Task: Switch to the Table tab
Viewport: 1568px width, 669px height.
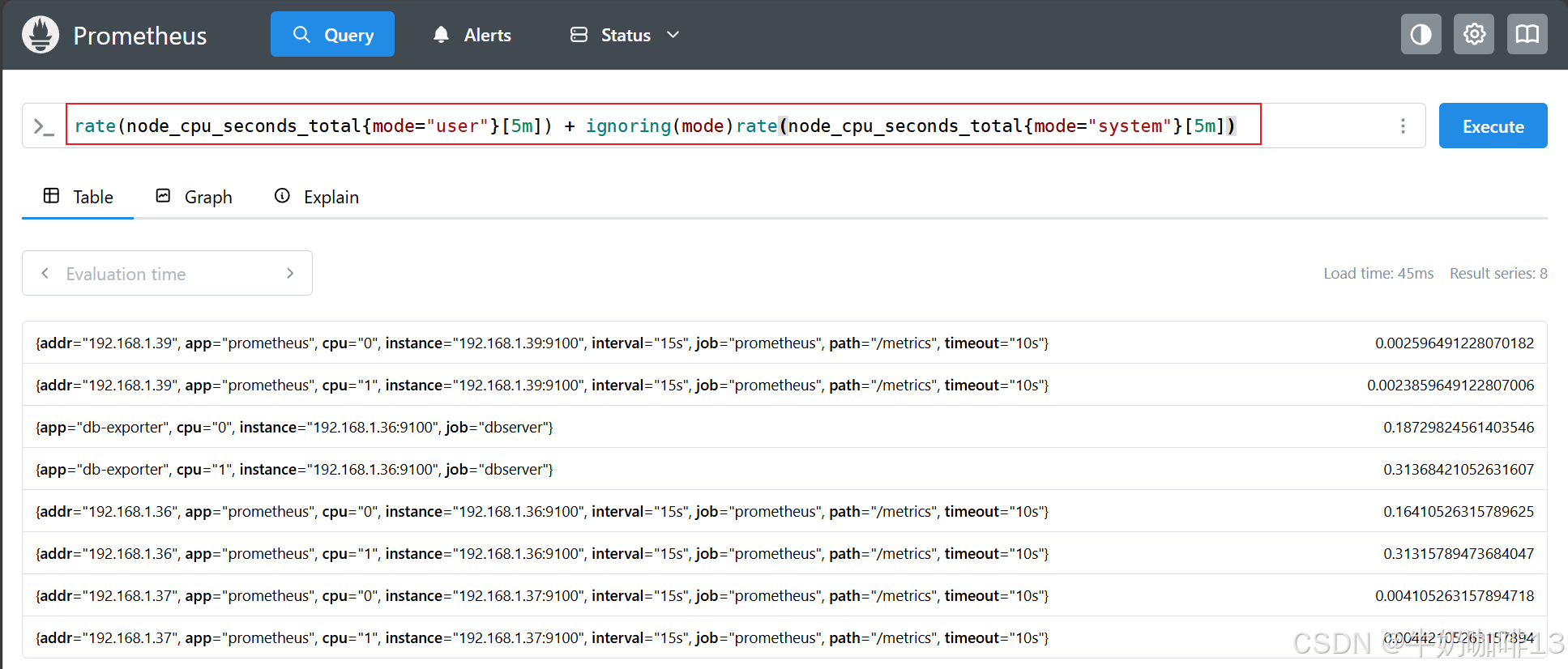Action: 78,197
